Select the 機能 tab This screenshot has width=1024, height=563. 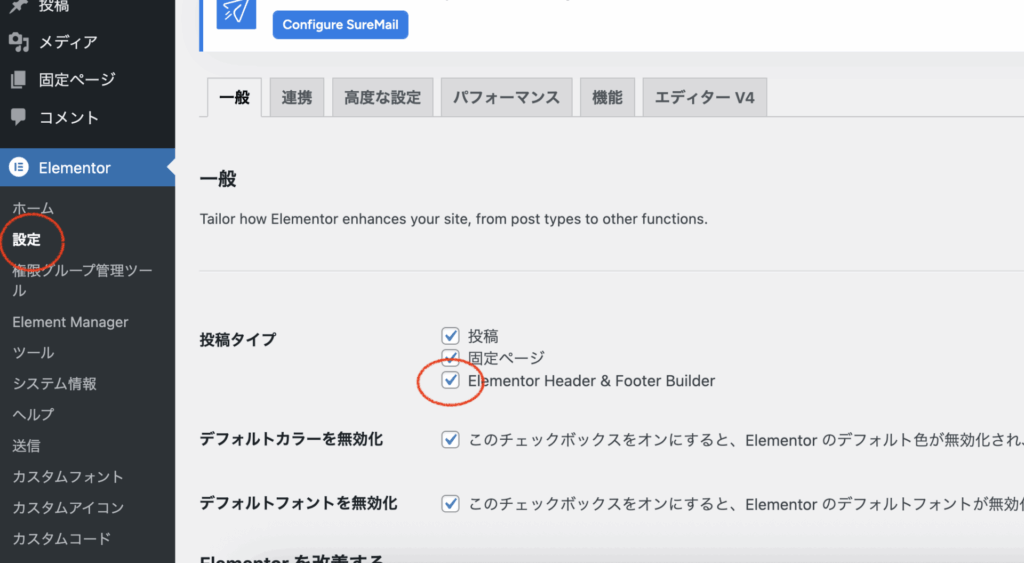(x=607, y=97)
